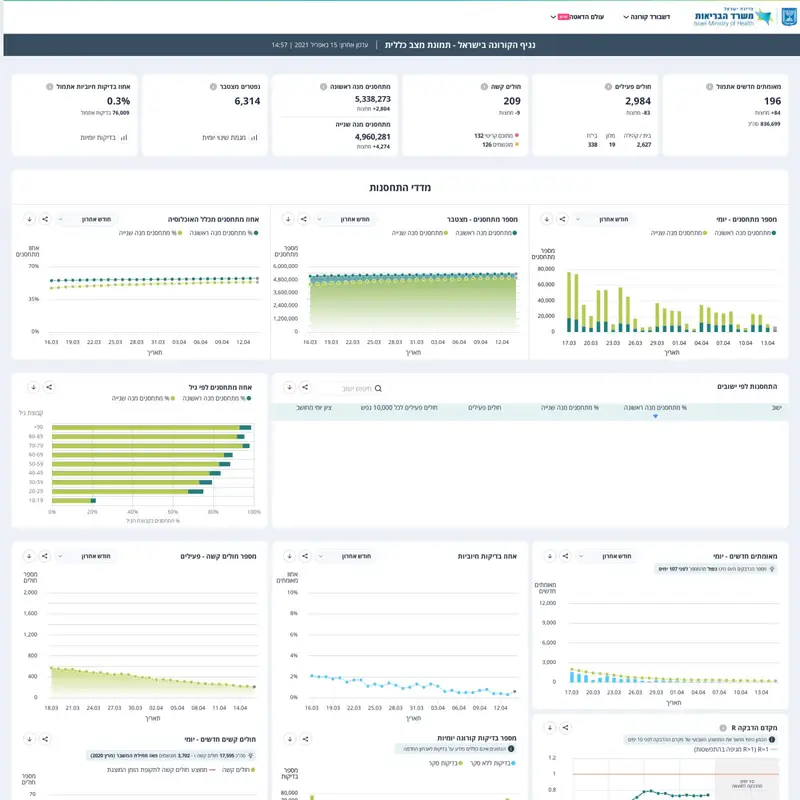Click info icon next to מקדם ההדבקה R
Viewport: 800px width, 800px height.
pyautogui.click(x=723, y=728)
